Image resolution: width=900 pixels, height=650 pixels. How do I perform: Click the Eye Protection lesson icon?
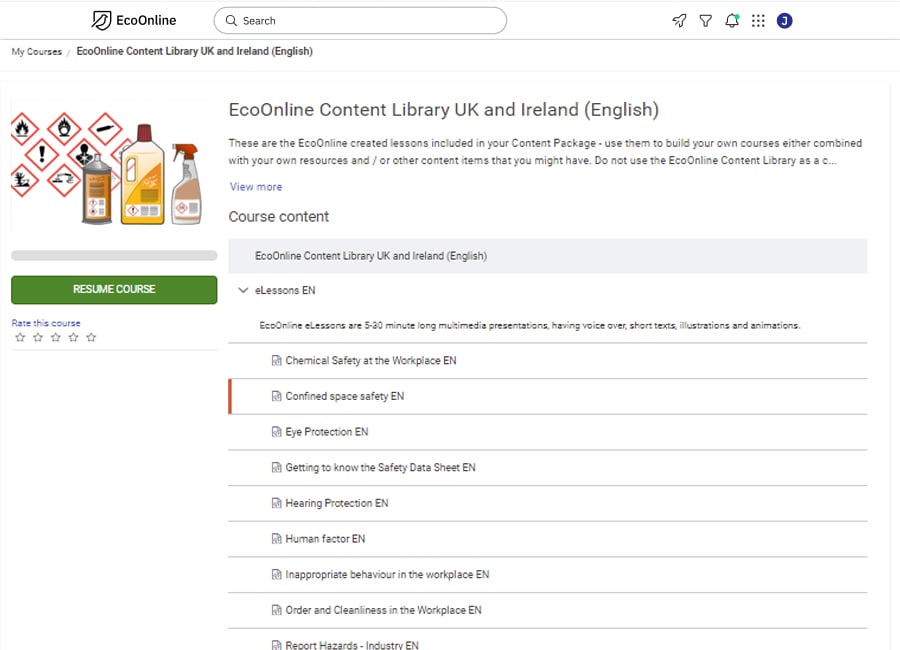point(277,432)
